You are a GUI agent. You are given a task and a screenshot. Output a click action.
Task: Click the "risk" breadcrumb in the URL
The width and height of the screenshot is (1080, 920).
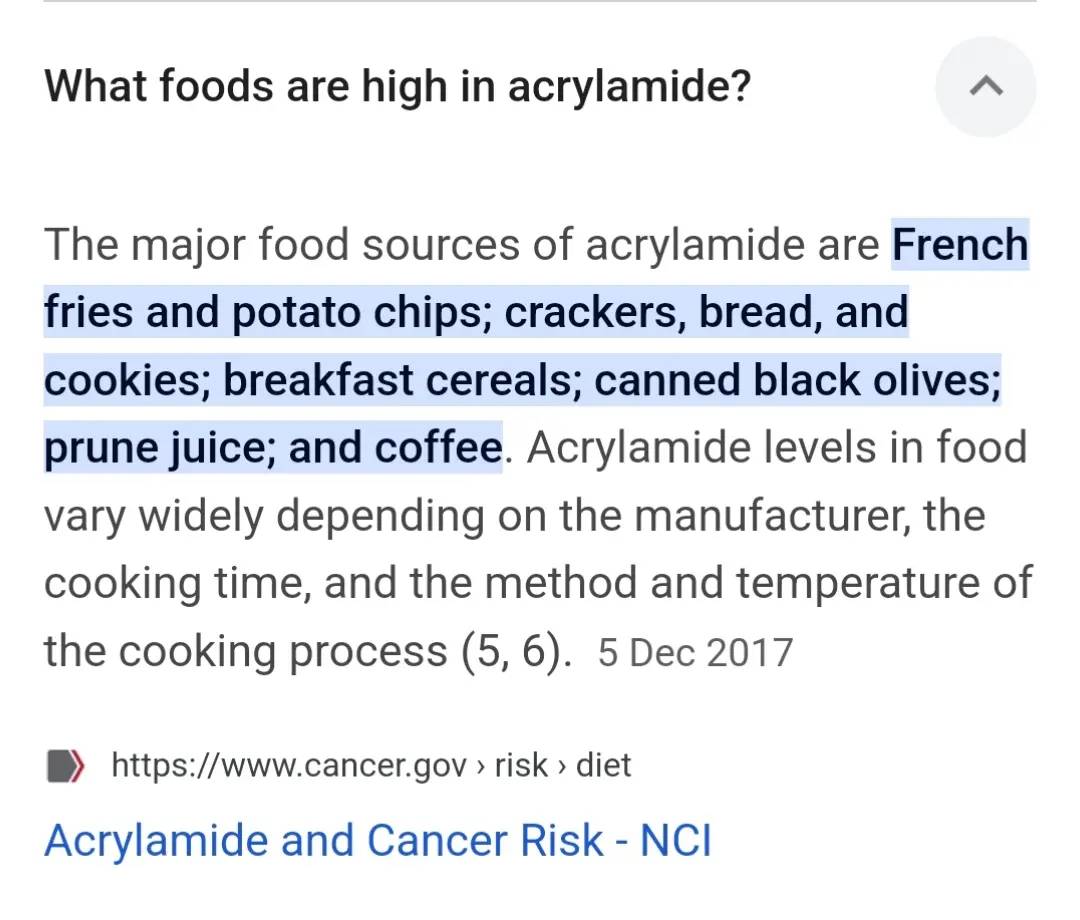click(x=521, y=766)
